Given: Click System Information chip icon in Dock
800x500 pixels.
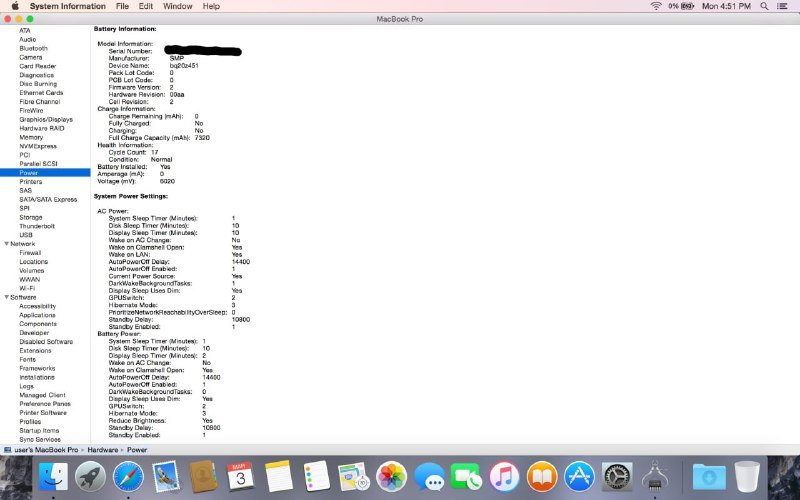Looking at the screenshot, I should pos(655,477).
